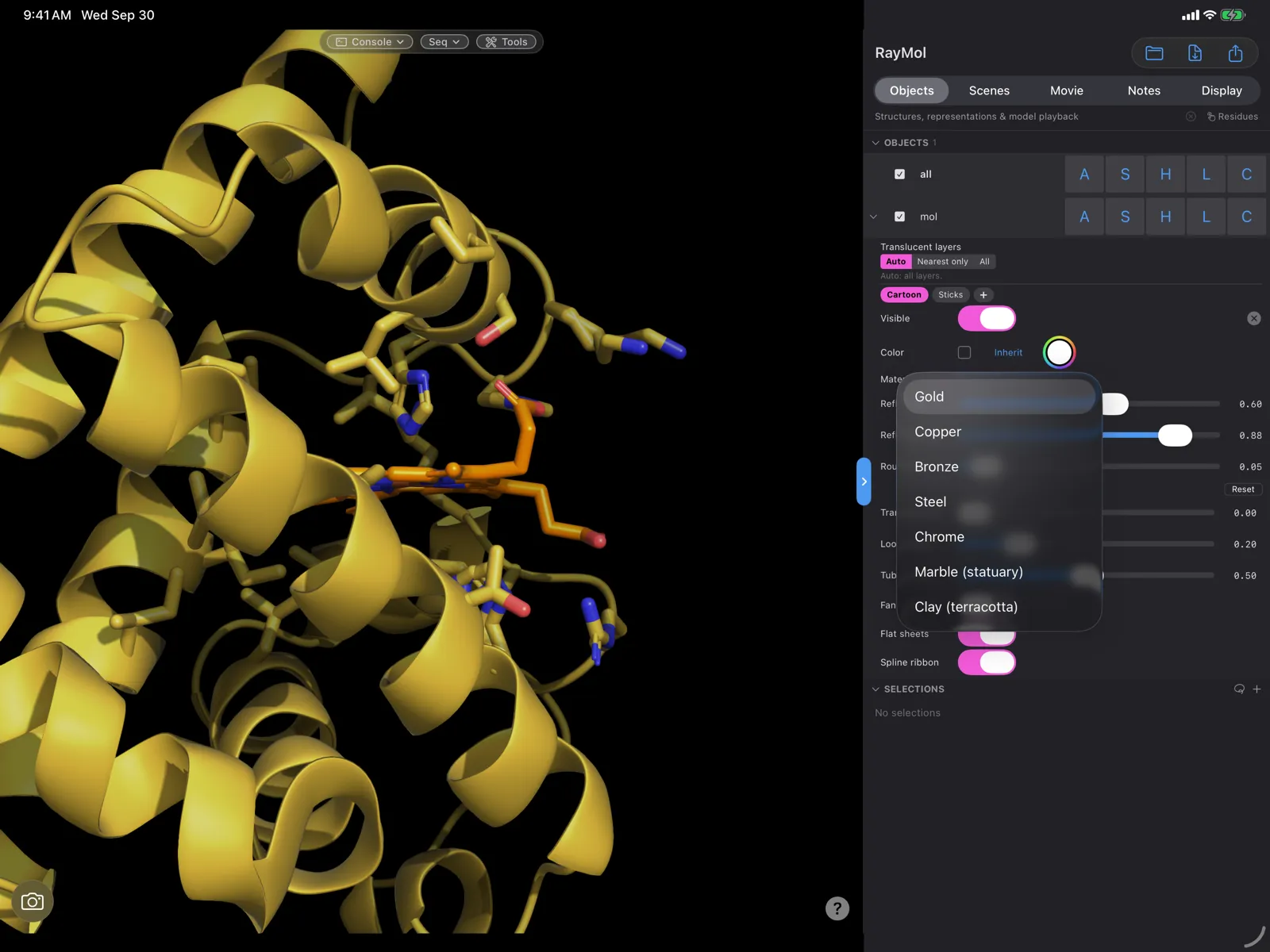The height and width of the screenshot is (952, 1270).
Task: Choose Bronze material preset
Action: (x=999, y=466)
